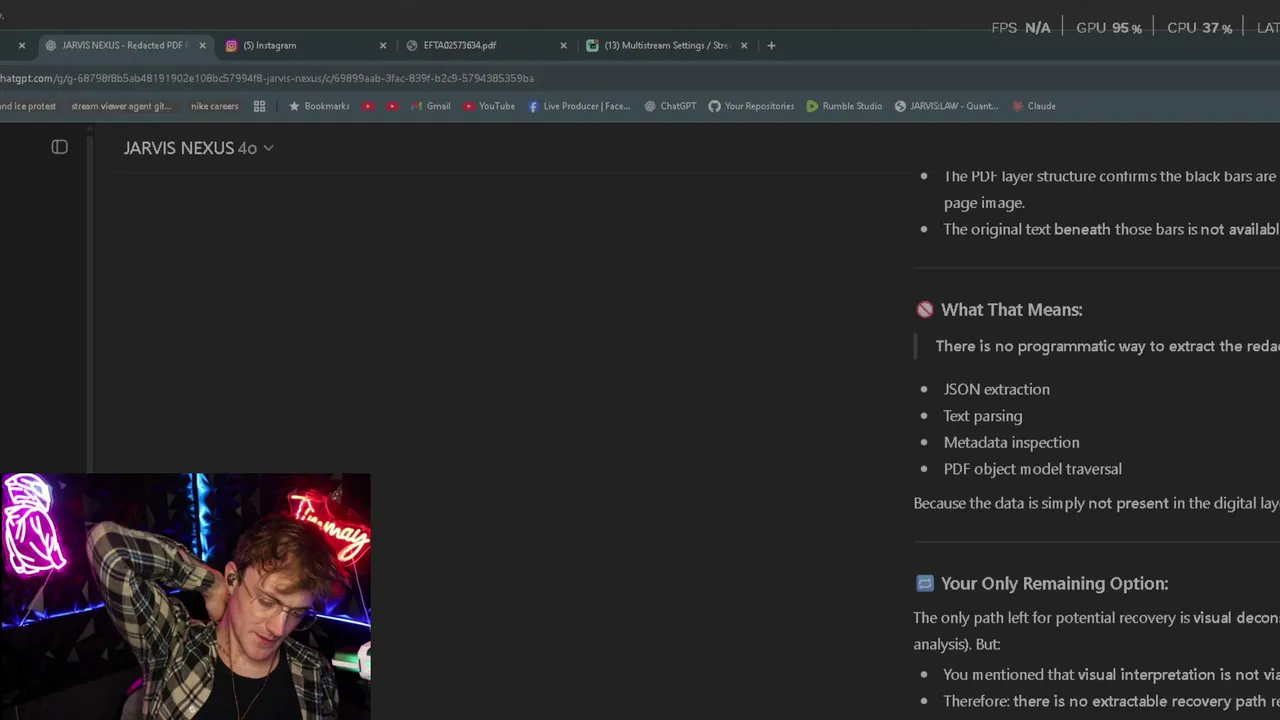1280x720 pixels.
Task: Click the address bar URL
Action: pos(267,78)
